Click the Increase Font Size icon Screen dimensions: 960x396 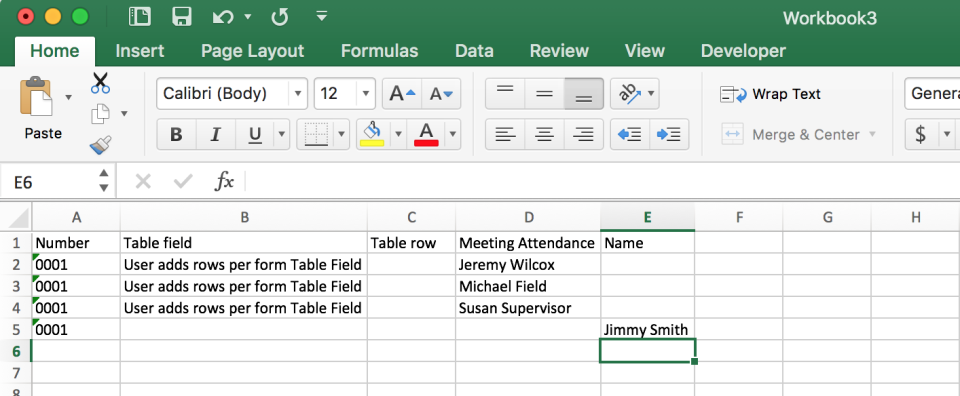402,94
